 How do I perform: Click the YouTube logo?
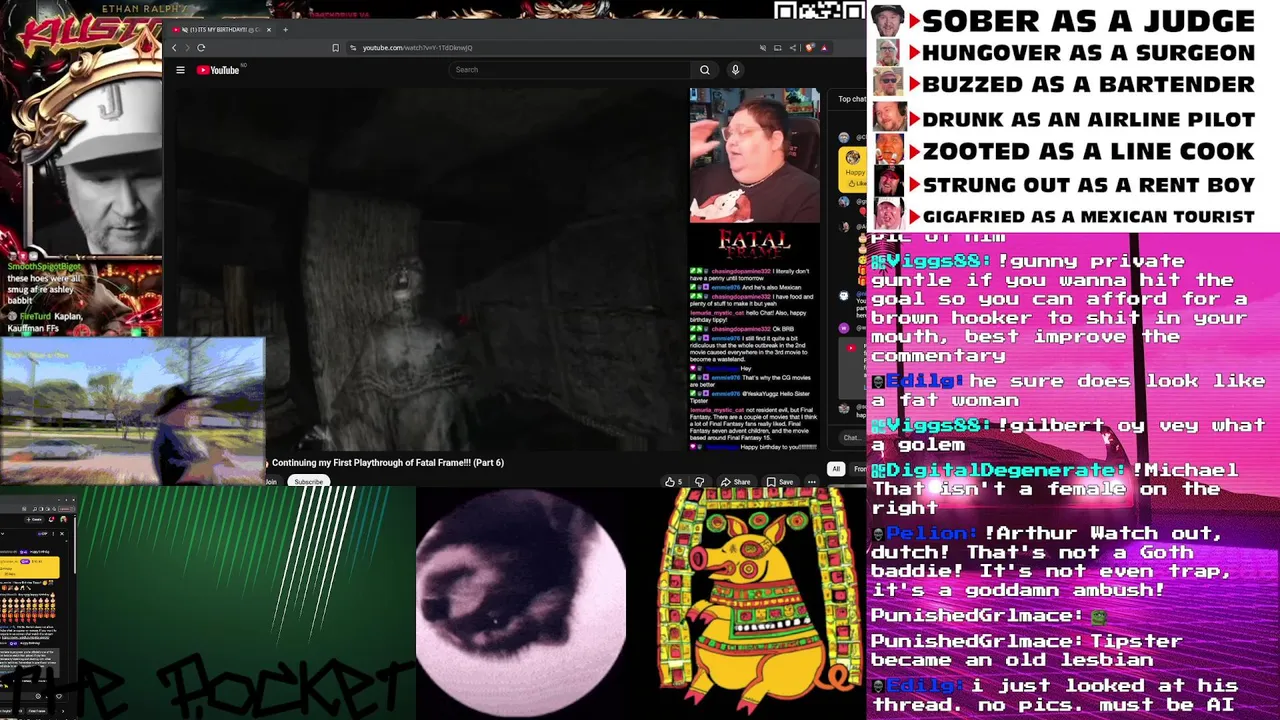click(218, 70)
